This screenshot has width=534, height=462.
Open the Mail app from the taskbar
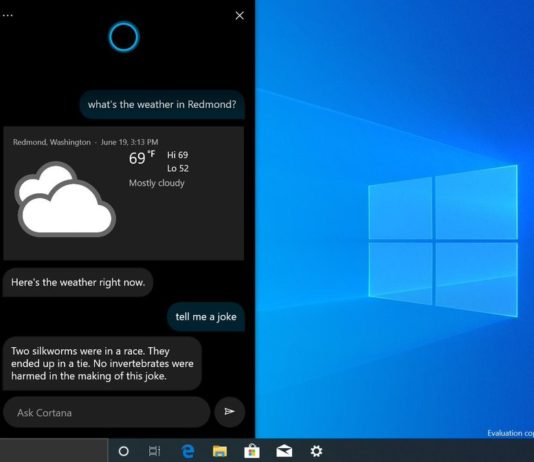coord(284,451)
